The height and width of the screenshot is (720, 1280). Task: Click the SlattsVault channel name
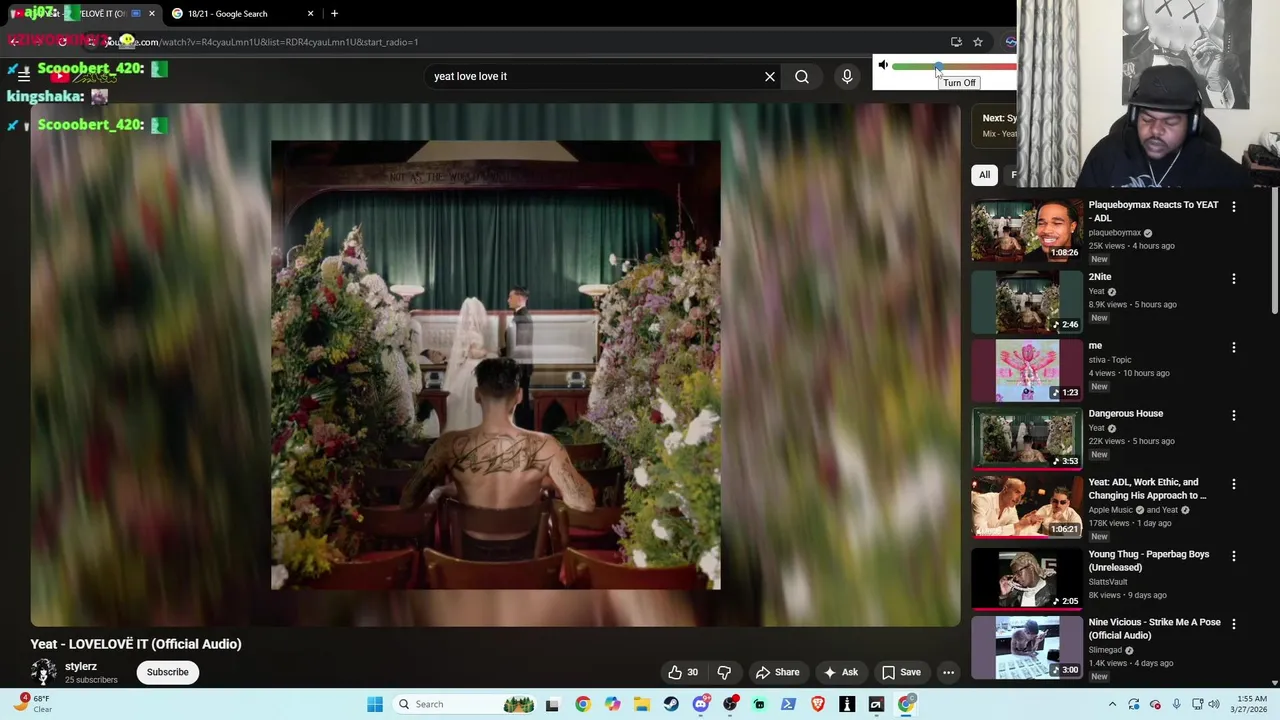(x=1108, y=582)
